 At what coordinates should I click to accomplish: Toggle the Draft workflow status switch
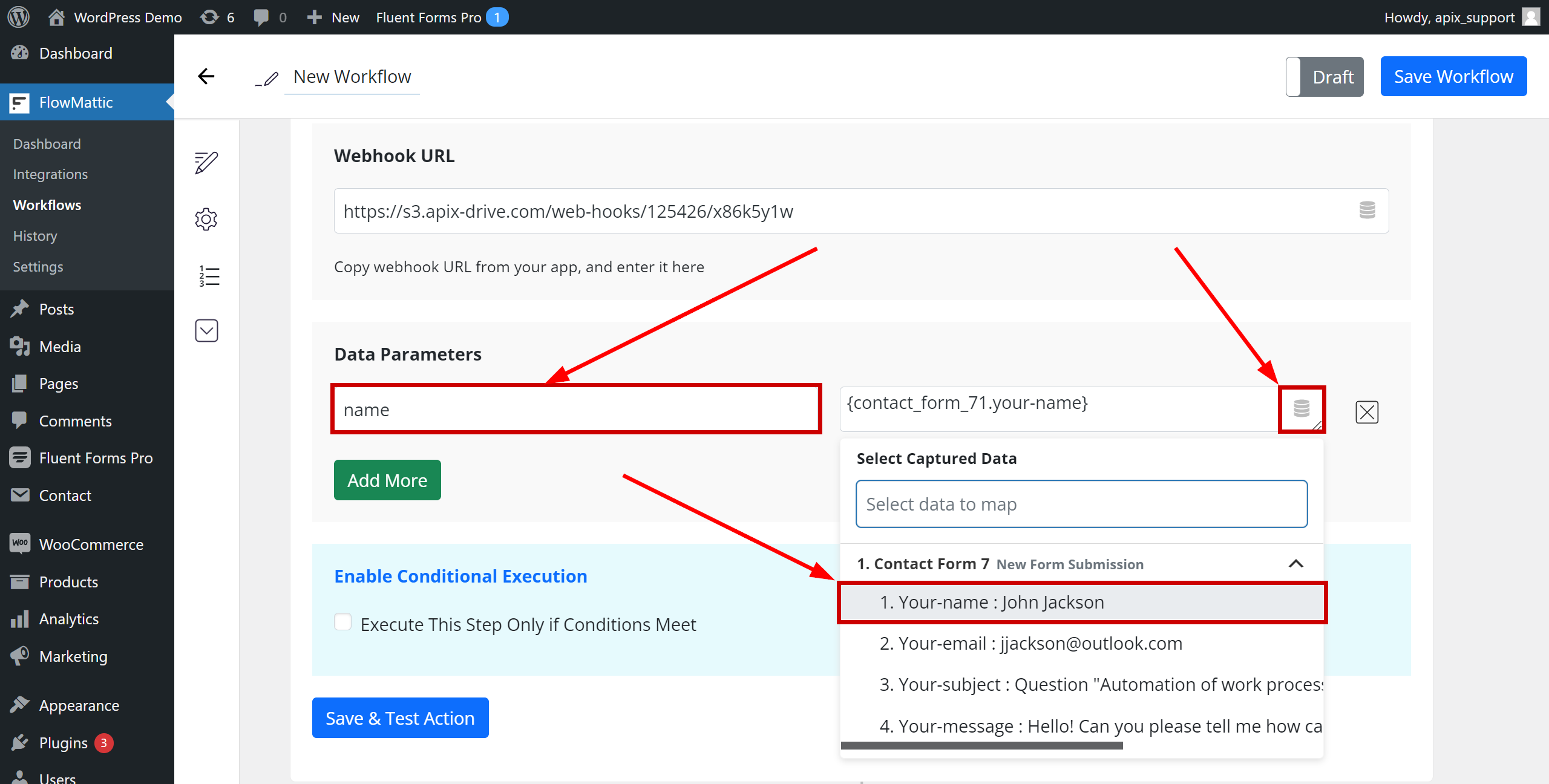[x=1324, y=77]
